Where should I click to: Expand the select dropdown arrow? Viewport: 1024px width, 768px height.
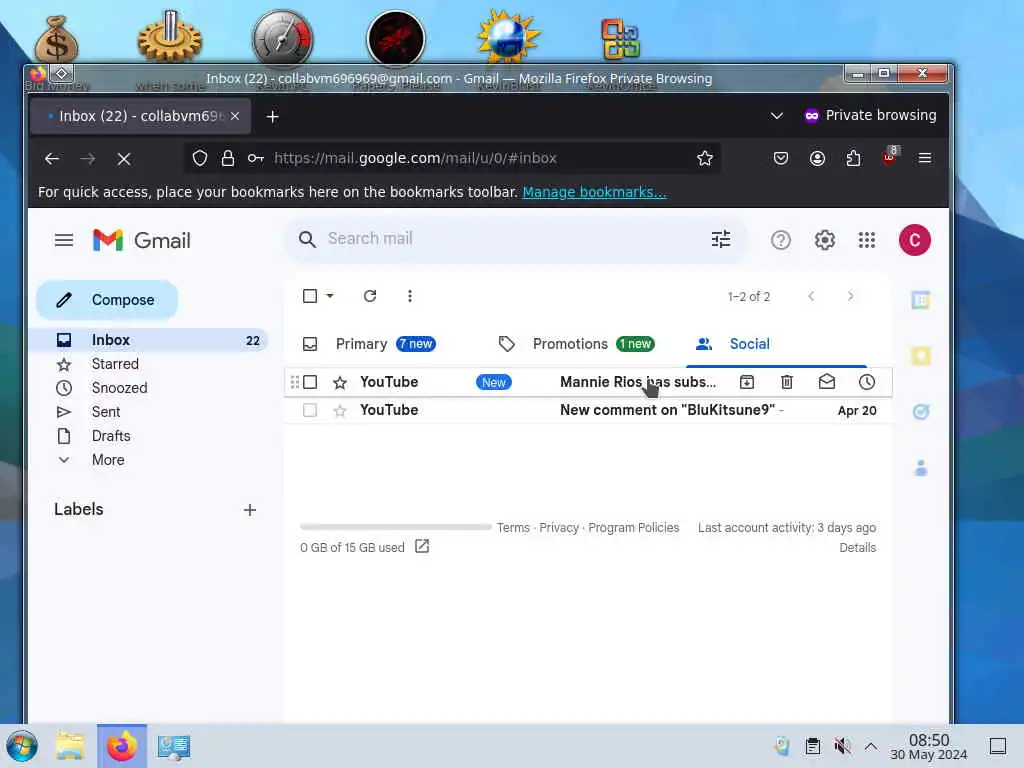330,296
